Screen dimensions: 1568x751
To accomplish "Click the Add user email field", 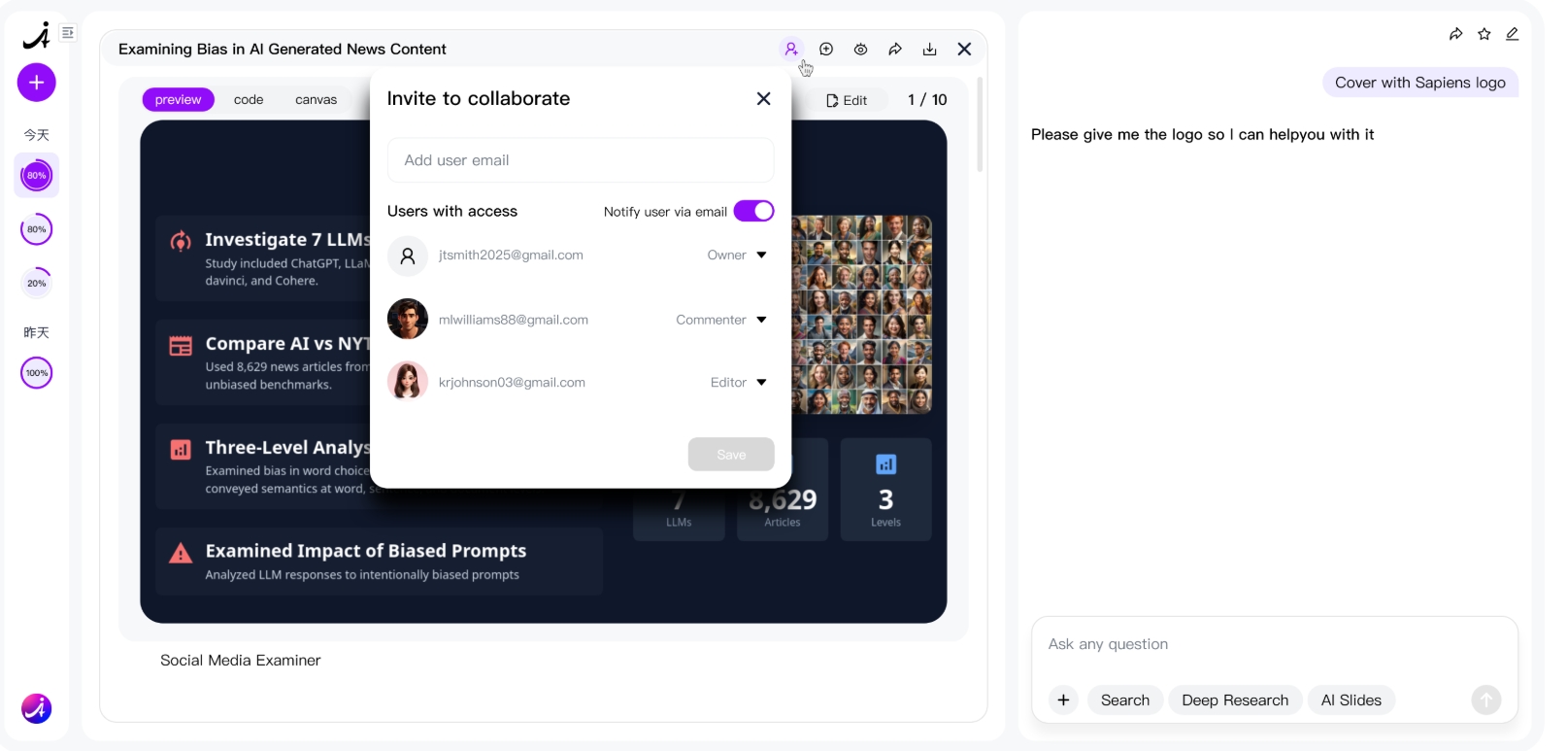I will click(581, 160).
